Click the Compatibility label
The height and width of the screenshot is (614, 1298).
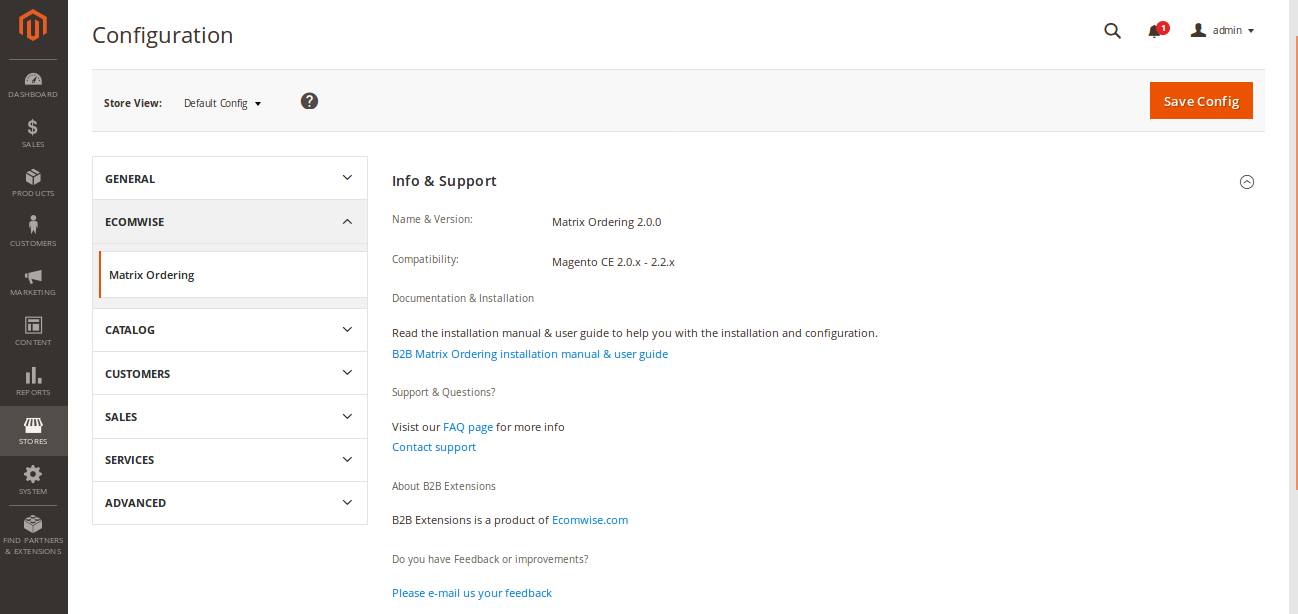click(425, 259)
